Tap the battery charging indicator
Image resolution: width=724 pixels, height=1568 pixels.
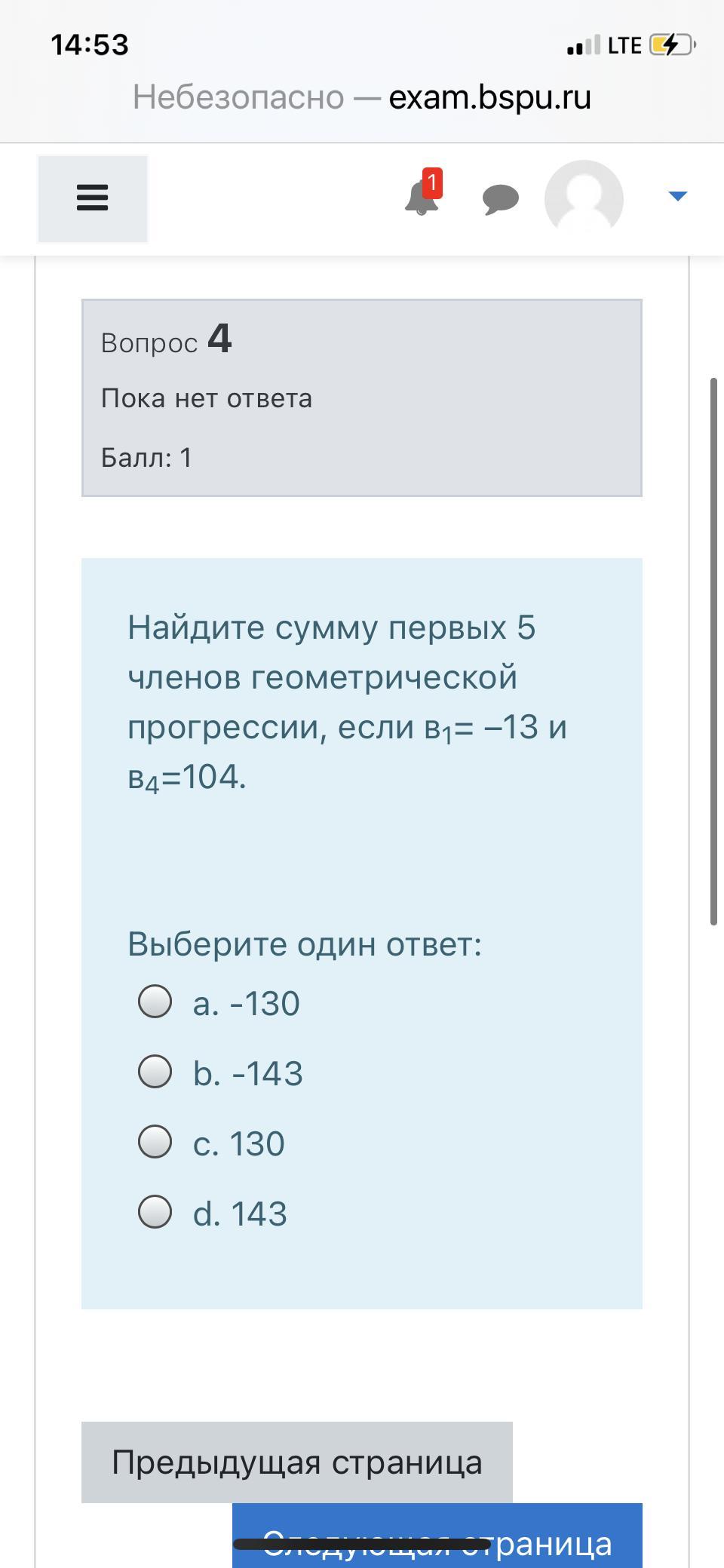click(x=670, y=45)
